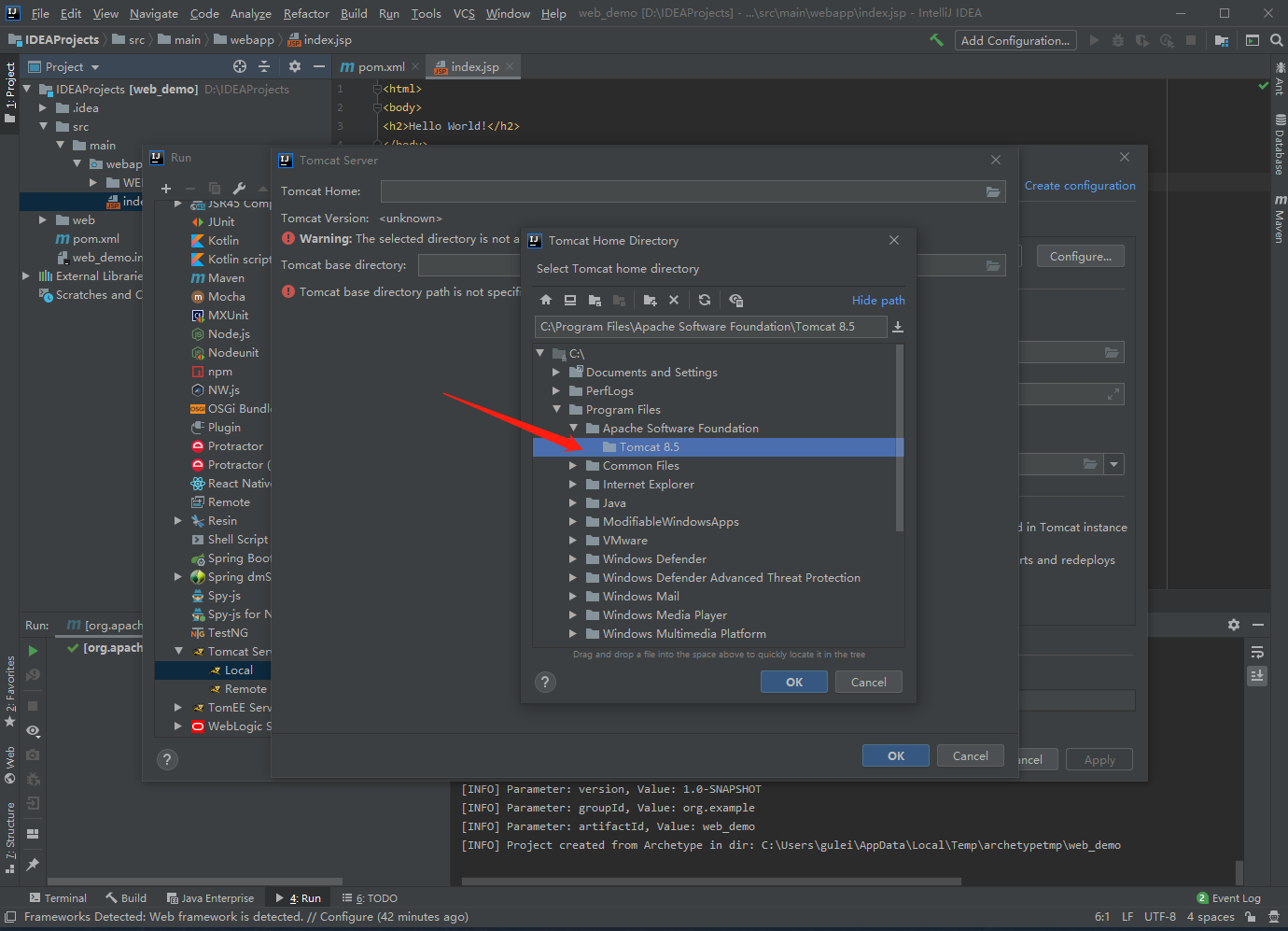Refresh the directory tree in file chooser
The image size is (1288, 931).
coord(705,300)
